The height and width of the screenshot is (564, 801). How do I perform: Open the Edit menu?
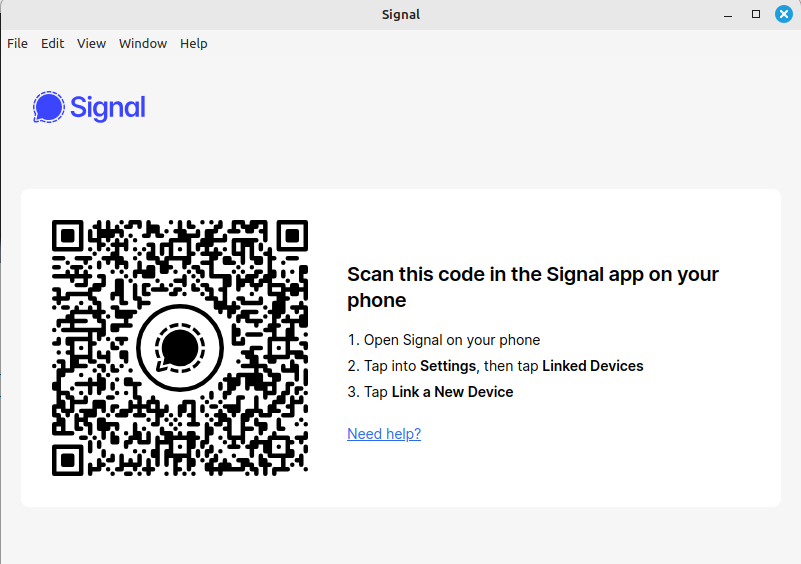(52, 44)
